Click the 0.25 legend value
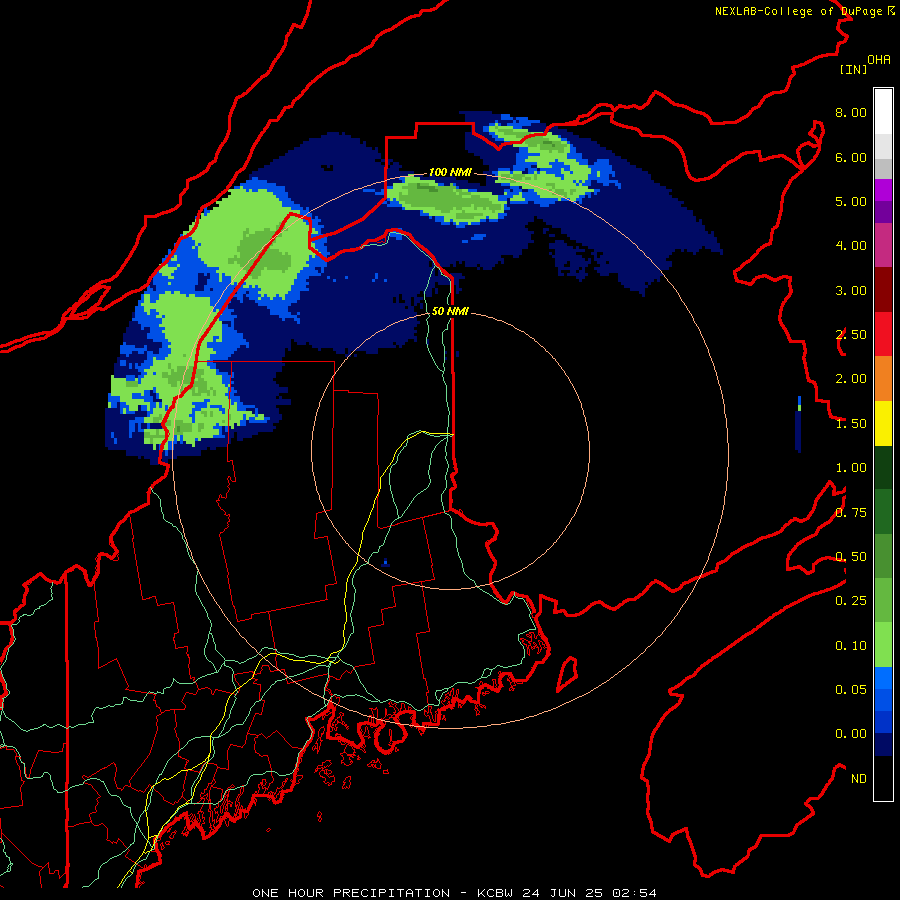Screen dimensions: 900x900 point(851,601)
